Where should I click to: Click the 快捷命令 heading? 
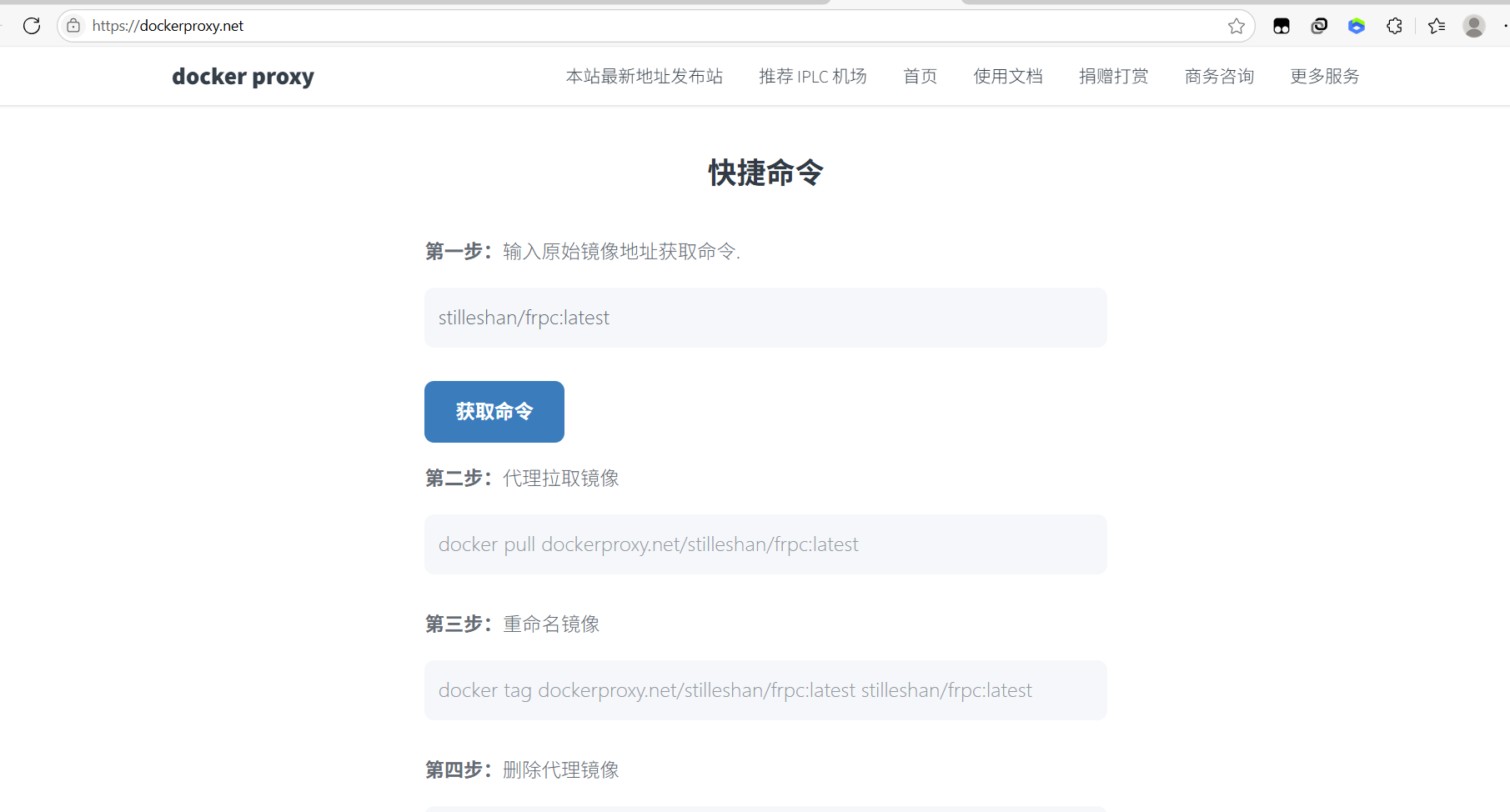click(766, 173)
